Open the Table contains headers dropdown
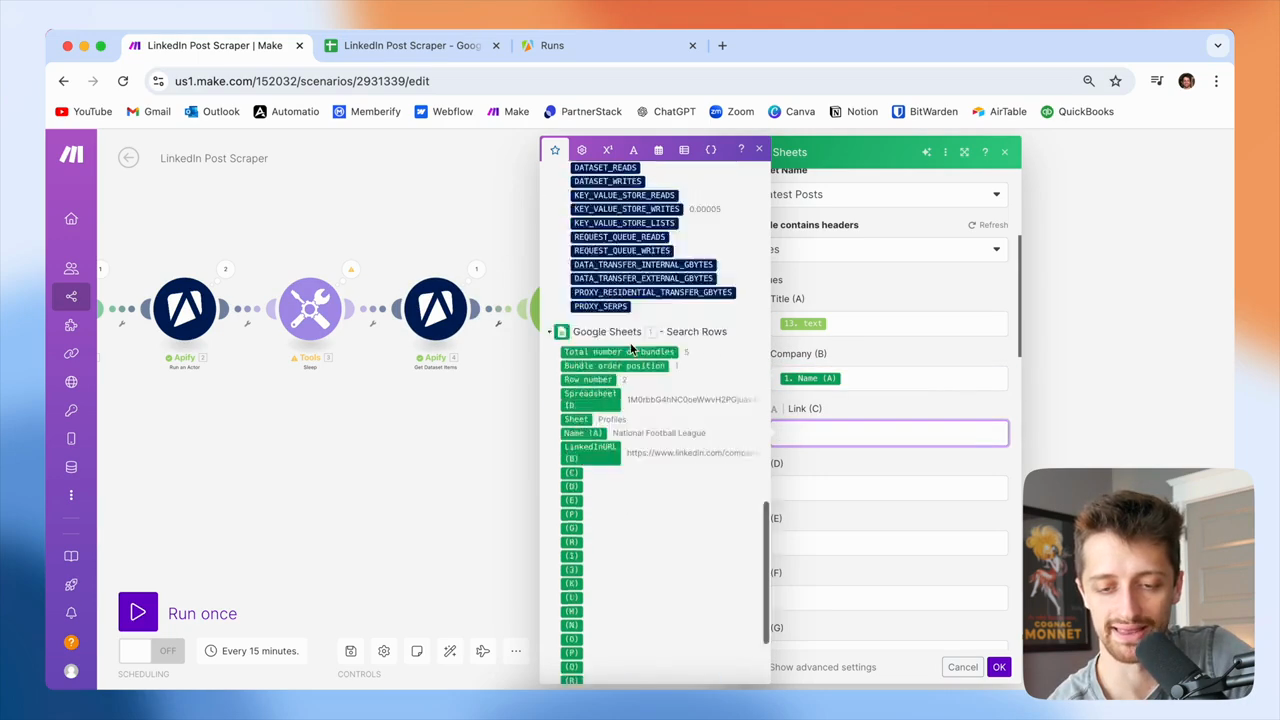This screenshot has height=720, width=1280. (x=889, y=249)
